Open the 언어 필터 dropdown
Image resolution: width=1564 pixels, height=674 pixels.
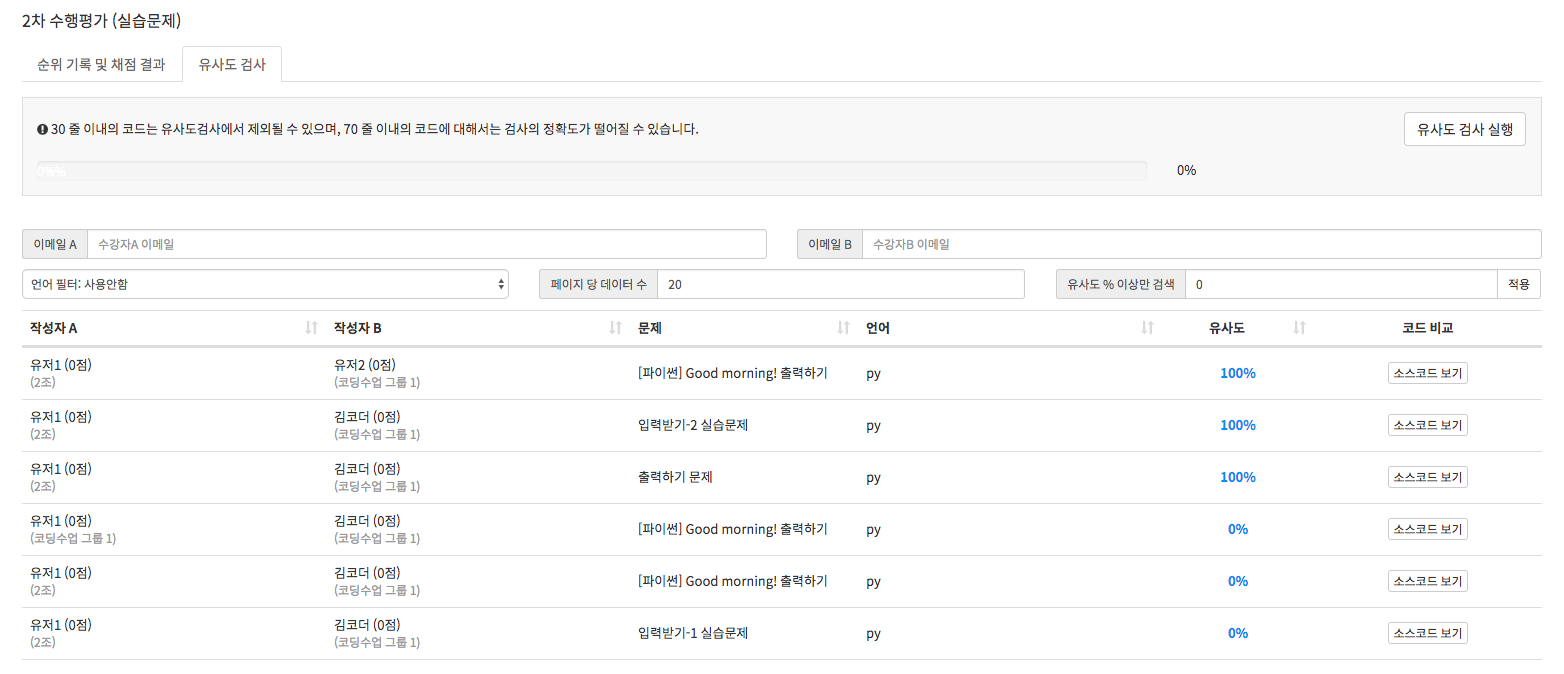[x=265, y=284]
